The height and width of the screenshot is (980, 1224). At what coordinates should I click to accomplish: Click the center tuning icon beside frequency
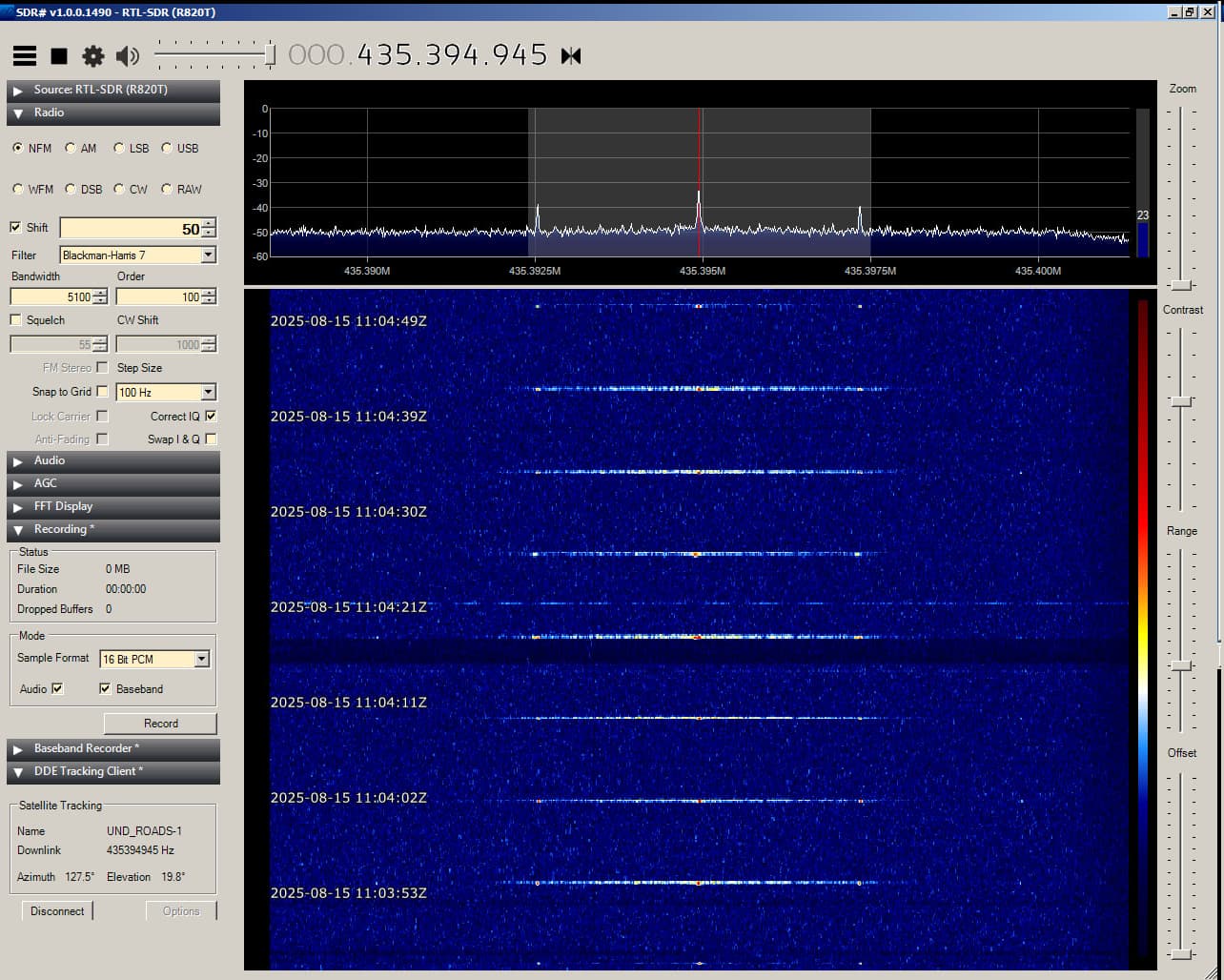571,56
